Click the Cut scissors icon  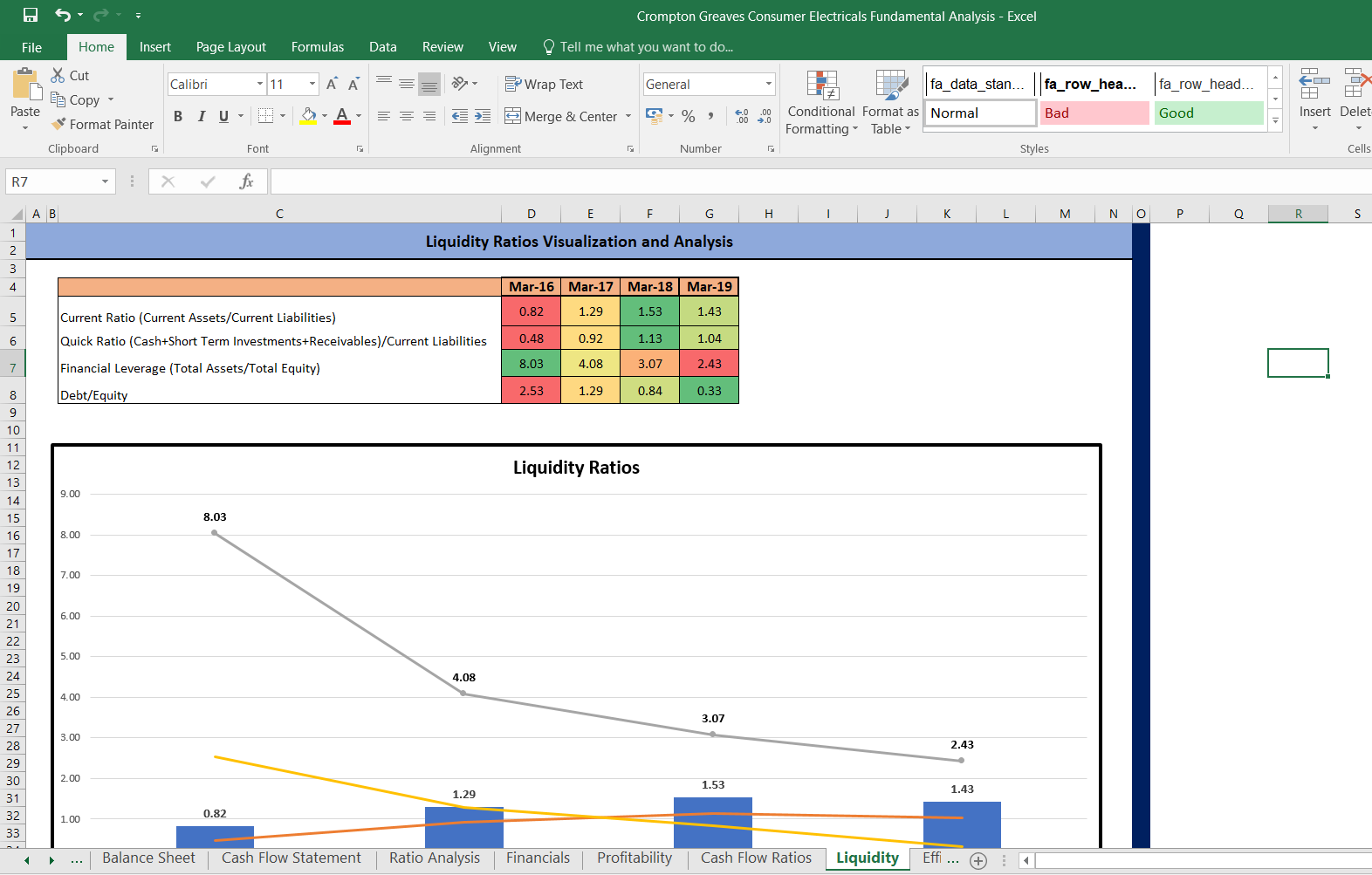(x=58, y=75)
